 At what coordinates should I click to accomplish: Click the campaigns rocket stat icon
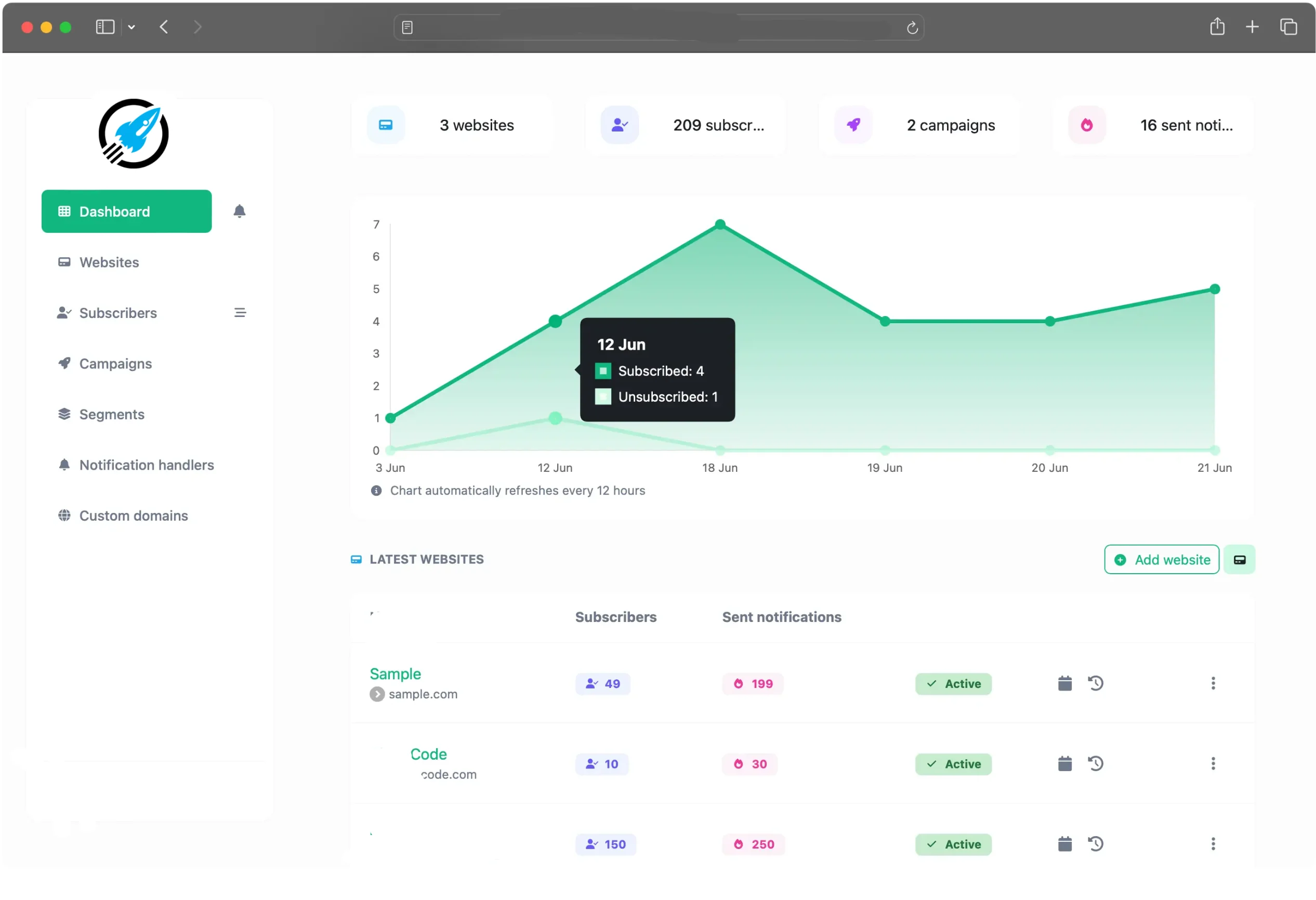(x=853, y=125)
